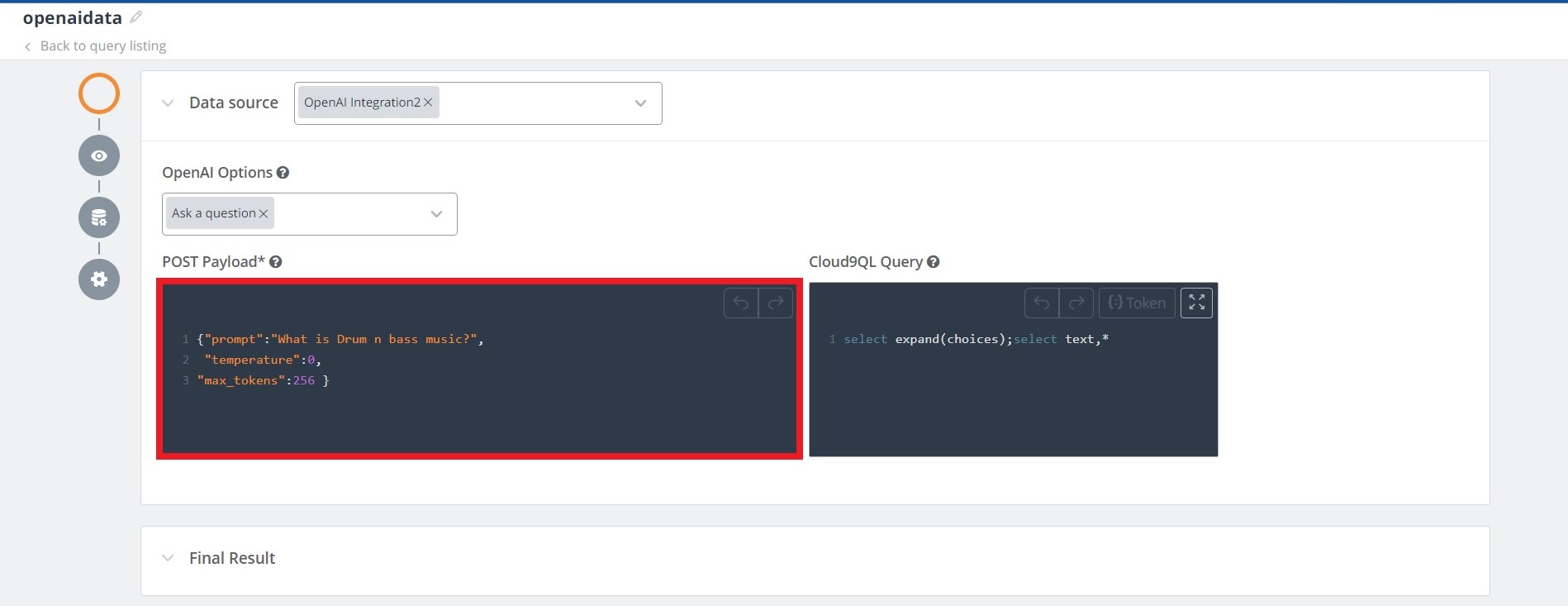Open the Data source dropdown
1568x606 pixels.
click(x=640, y=103)
